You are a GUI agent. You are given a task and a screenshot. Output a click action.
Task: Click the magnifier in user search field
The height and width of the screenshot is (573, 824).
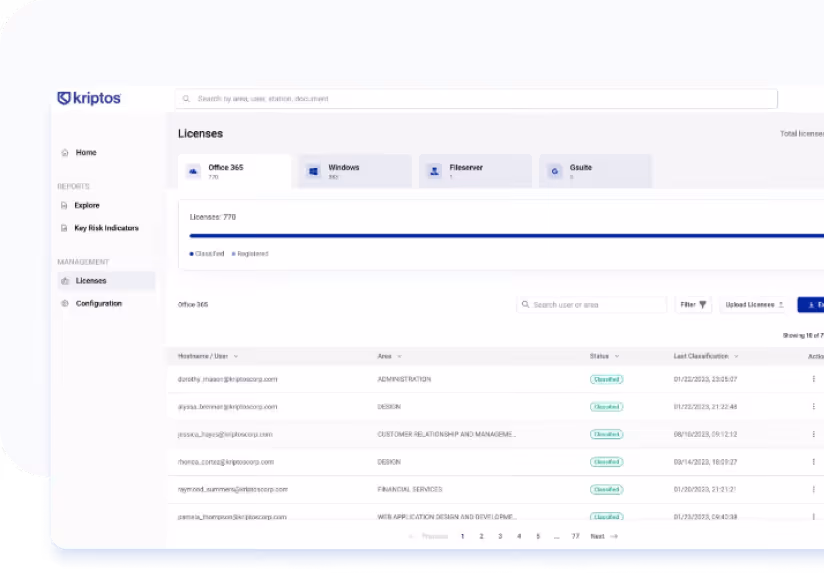[525, 304]
